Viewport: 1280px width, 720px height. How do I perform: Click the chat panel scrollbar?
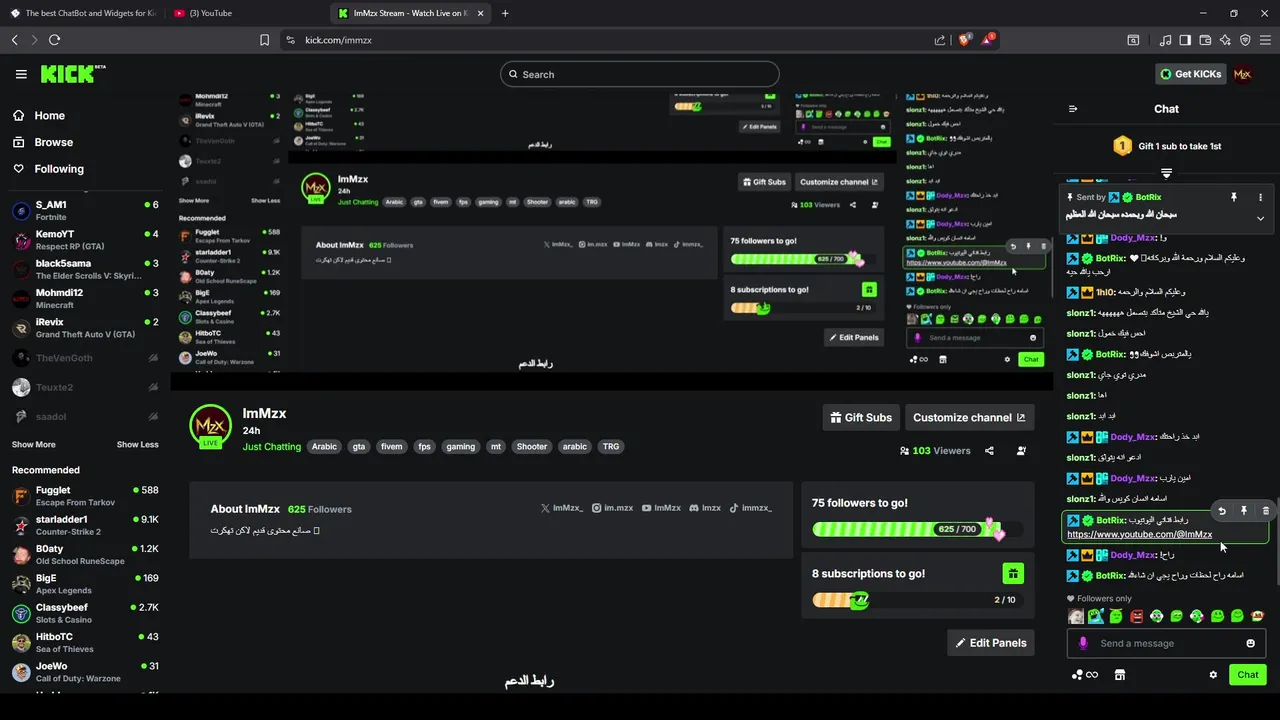tap(1277, 539)
